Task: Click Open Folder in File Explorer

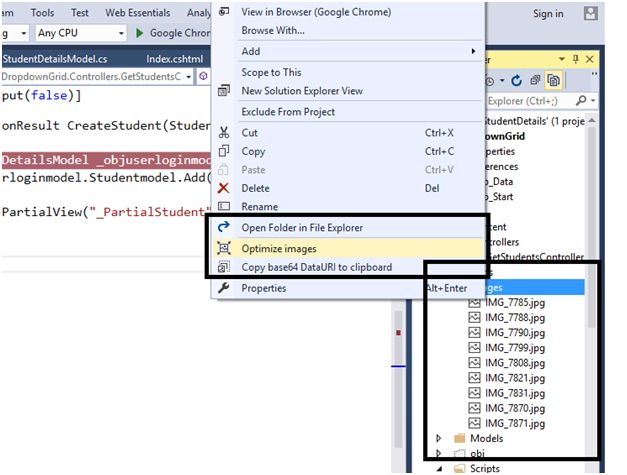Action: [x=302, y=228]
